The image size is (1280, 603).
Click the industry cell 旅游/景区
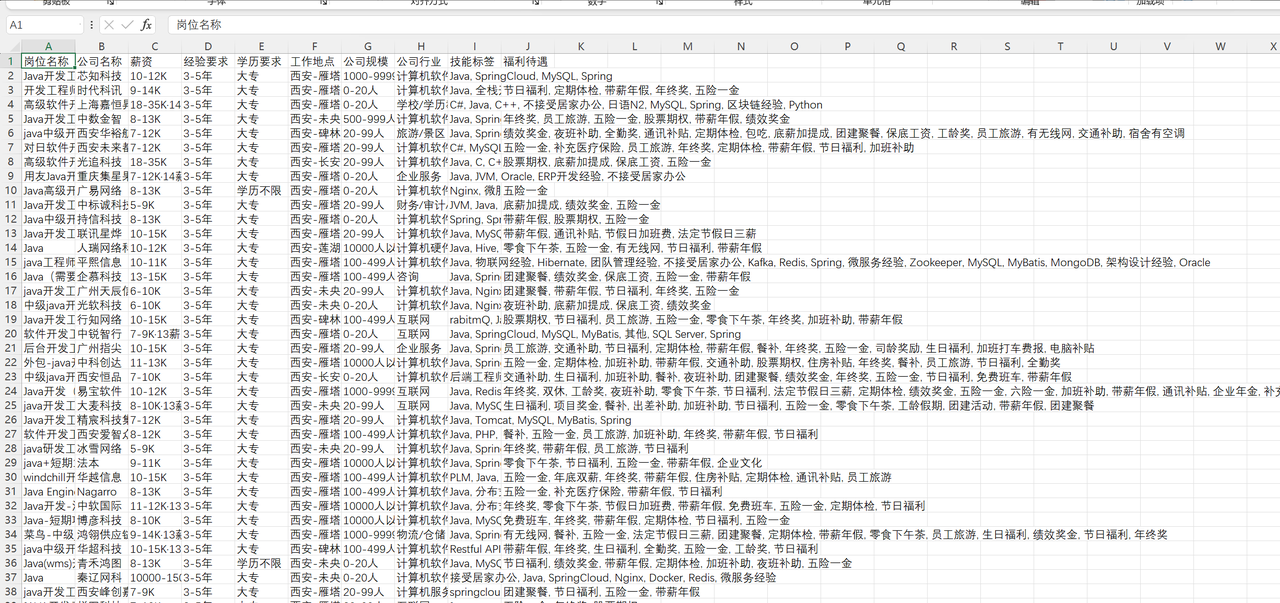pos(422,133)
